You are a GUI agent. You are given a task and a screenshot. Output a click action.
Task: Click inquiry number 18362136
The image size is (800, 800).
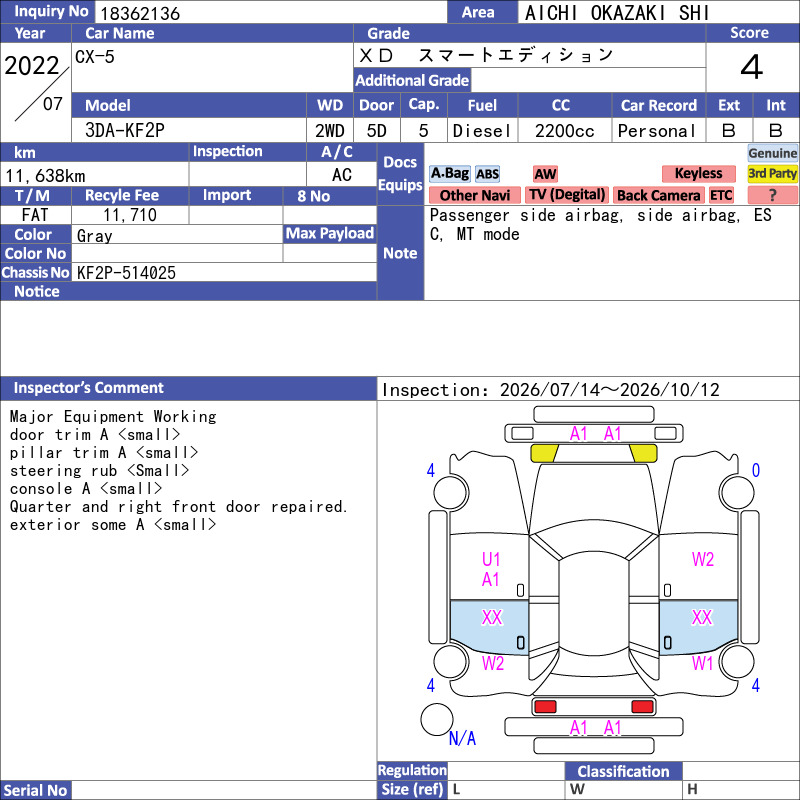point(140,13)
